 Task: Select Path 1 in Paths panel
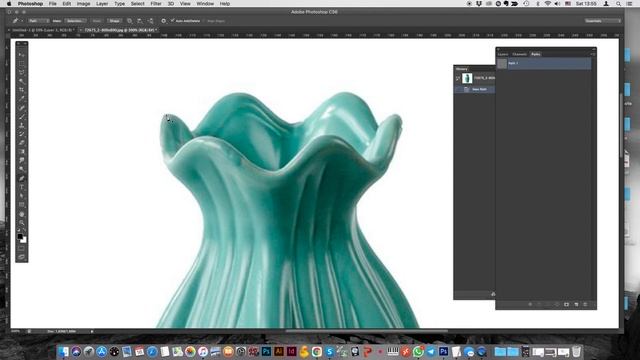click(544, 63)
